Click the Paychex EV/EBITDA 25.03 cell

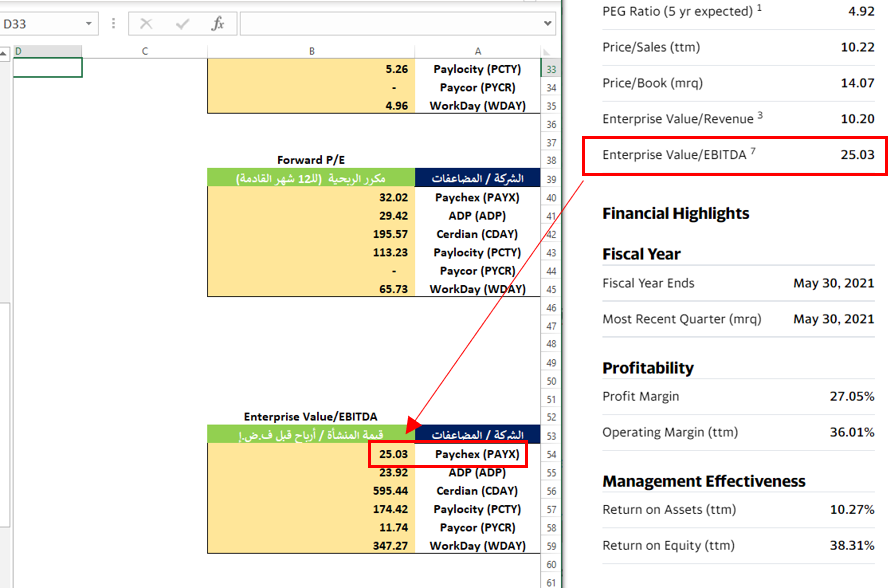click(x=311, y=454)
